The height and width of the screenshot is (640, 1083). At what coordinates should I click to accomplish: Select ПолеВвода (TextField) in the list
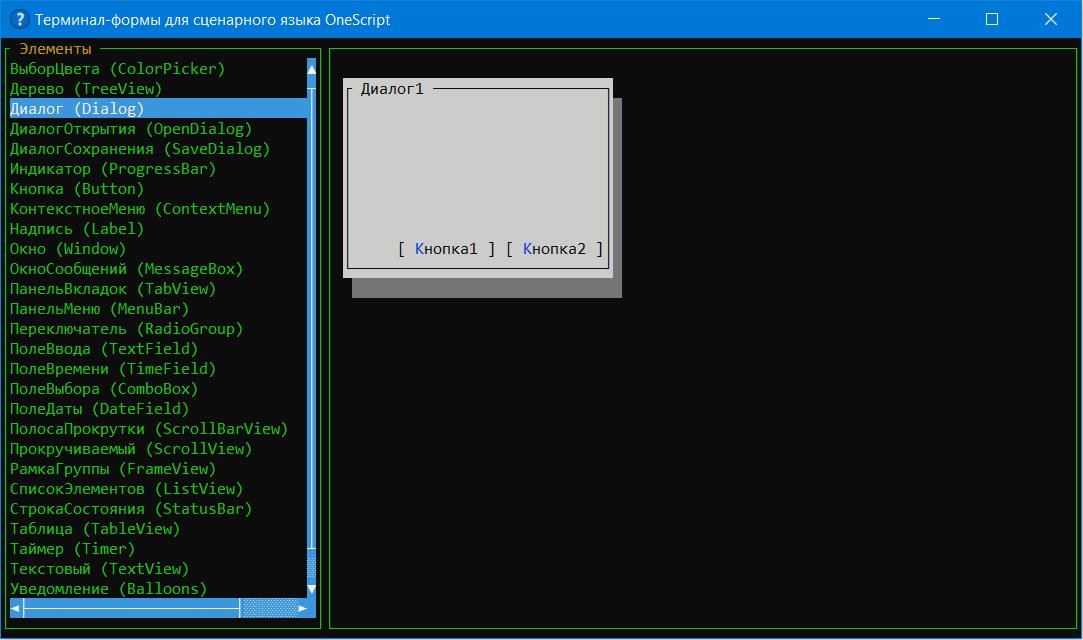point(104,349)
